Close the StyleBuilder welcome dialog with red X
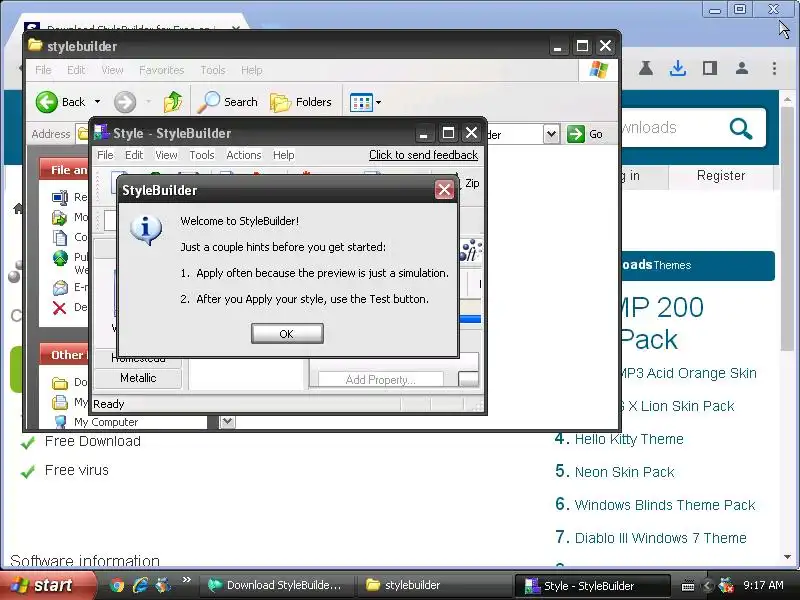The width and height of the screenshot is (800, 600). pyautogui.click(x=444, y=190)
